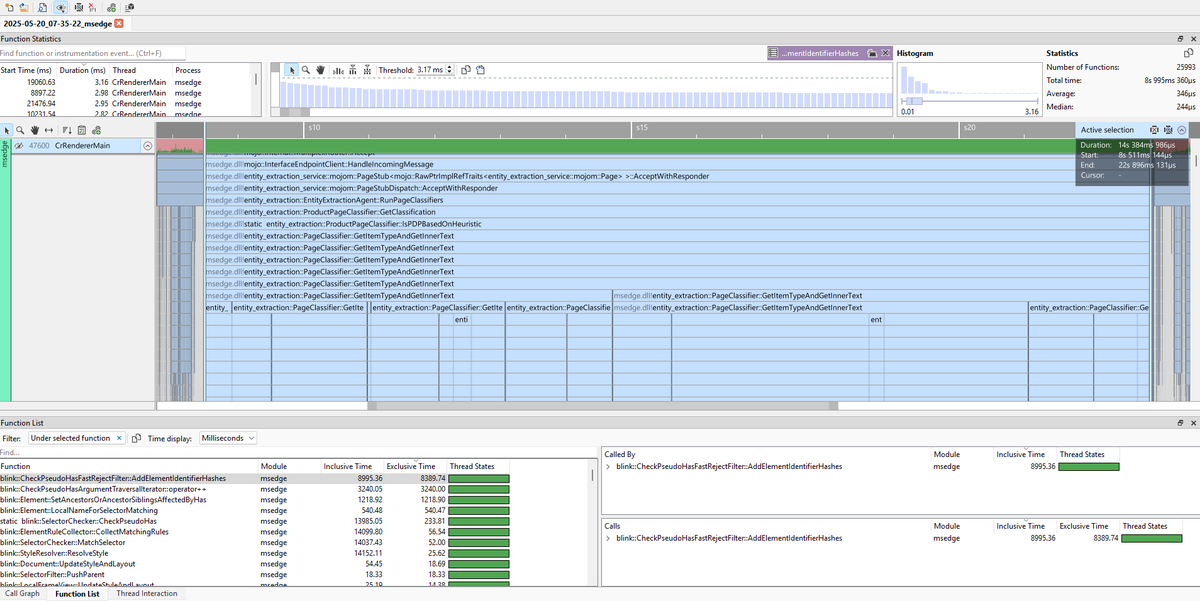Image resolution: width=1200 pixels, height=601 pixels.
Task: Click the find-in-document toolbar icon
Action: pos(41,7)
